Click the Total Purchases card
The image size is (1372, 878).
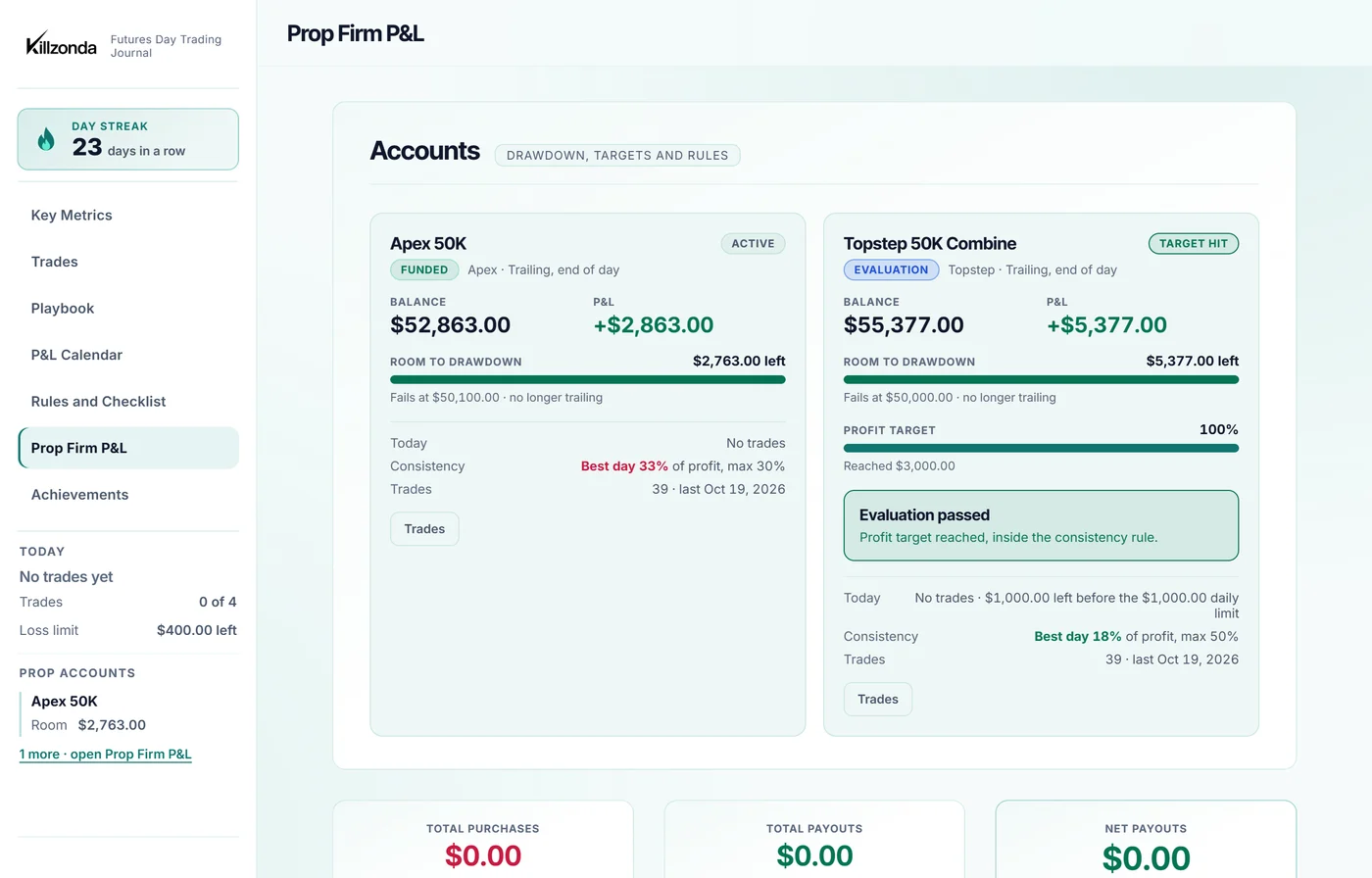click(483, 840)
